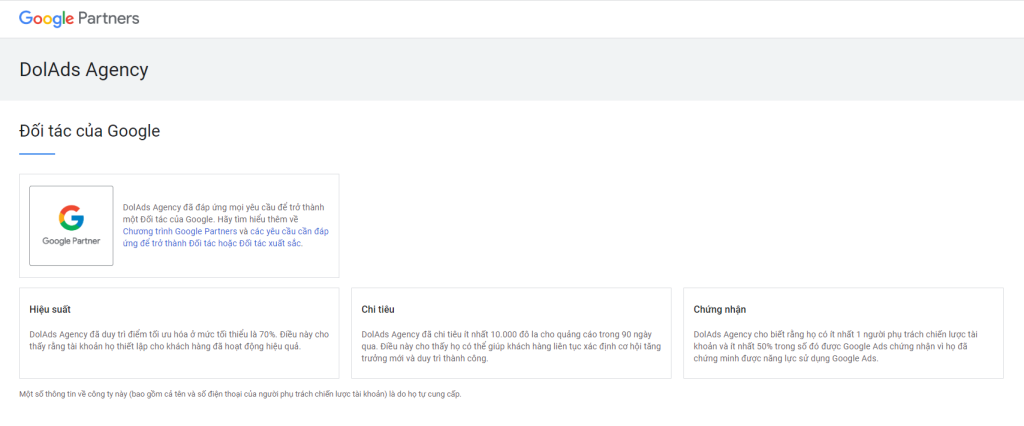Click the 10.000 đô la spending description
The image size is (1024, 426).
[511, 346]
